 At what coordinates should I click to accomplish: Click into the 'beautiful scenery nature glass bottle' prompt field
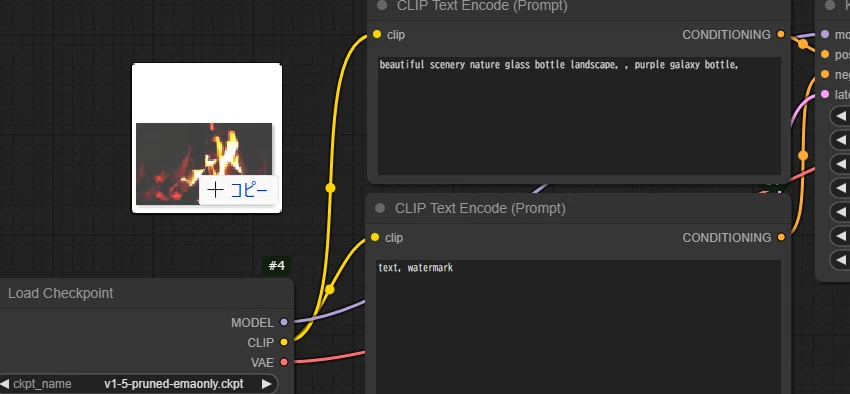(579, 116)
